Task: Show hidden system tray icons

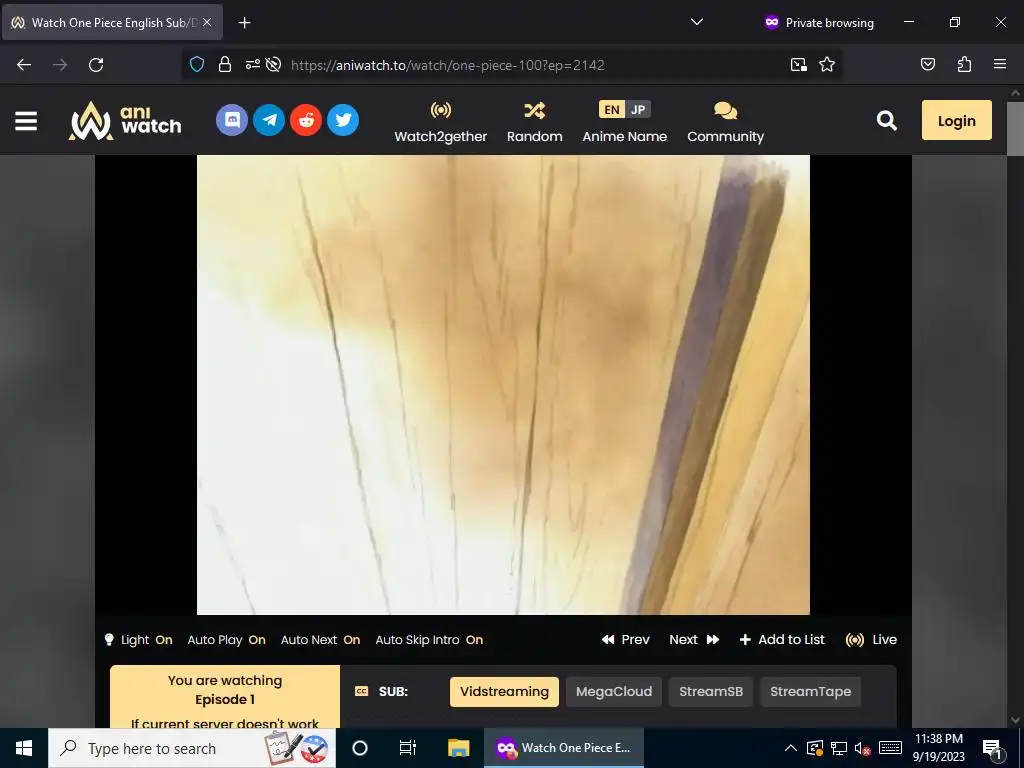Action: pyautogui.click(x=790, y=748)
